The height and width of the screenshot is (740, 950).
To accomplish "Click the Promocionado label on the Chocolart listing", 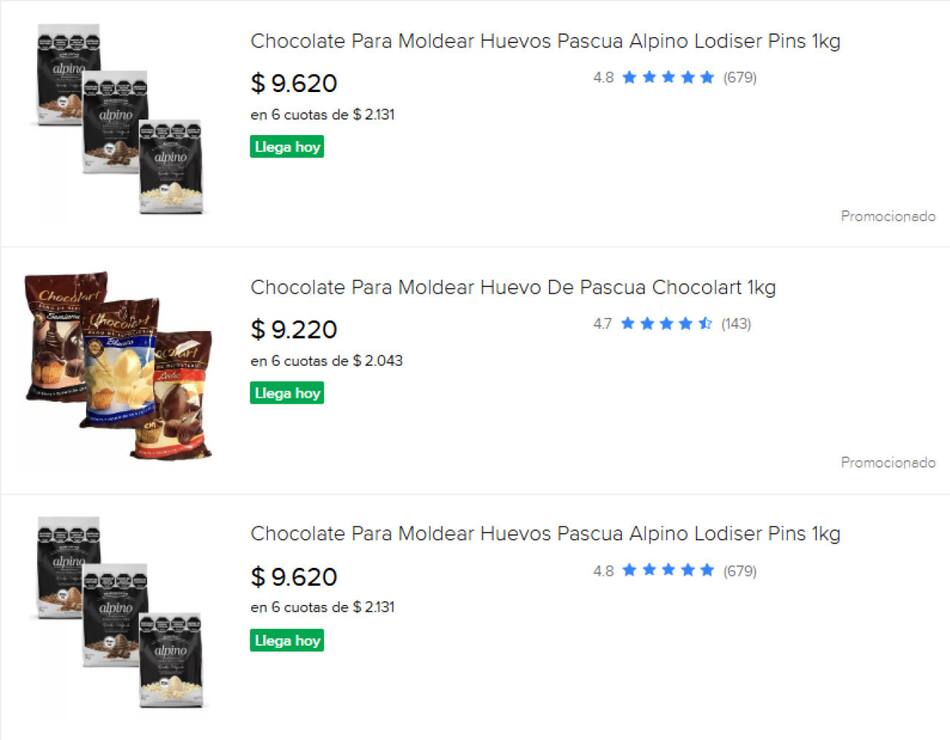I will (888, 462).
